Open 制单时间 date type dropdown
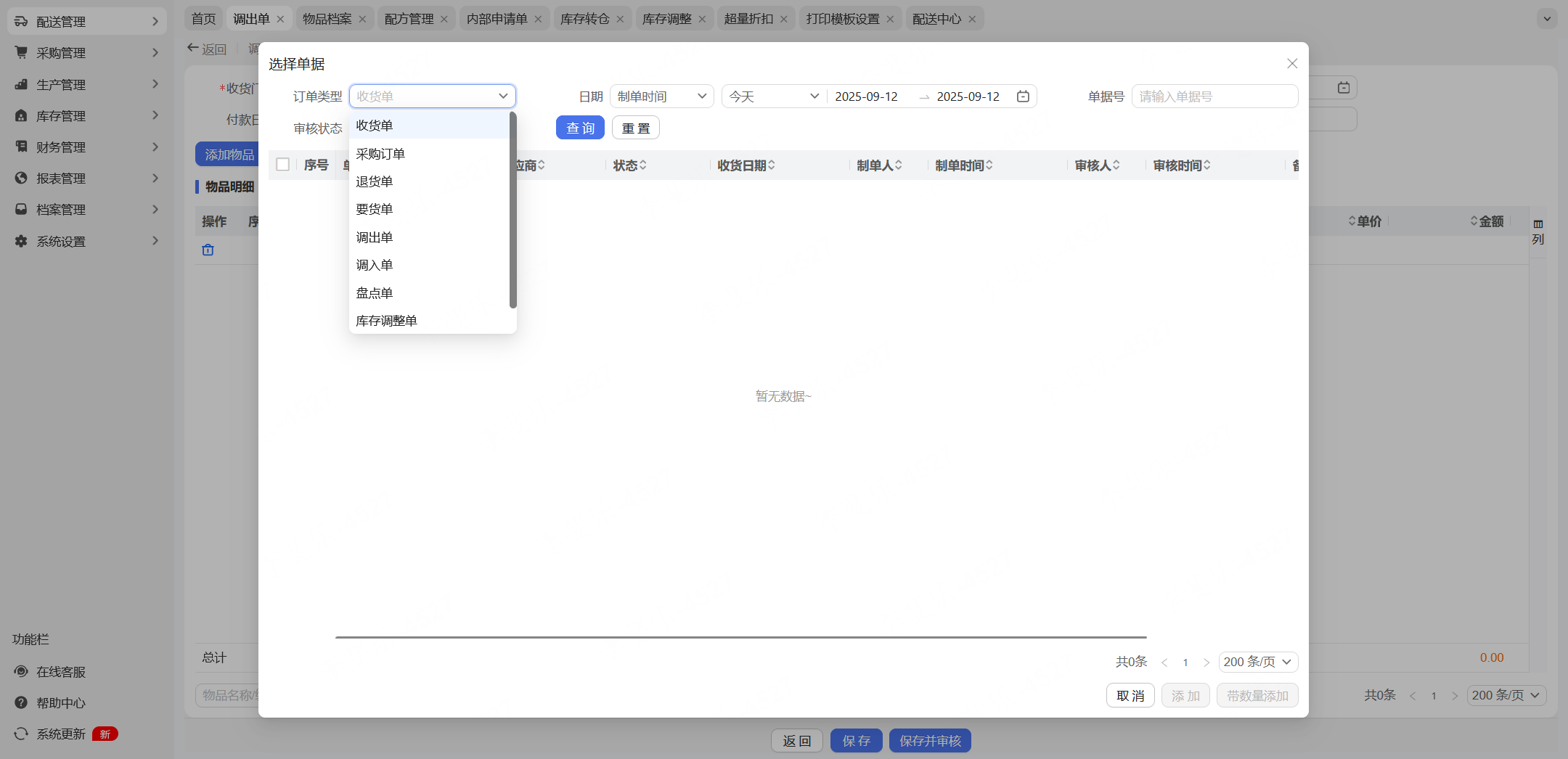The width and height of the screenshot is (1568, 759). tap(662, 97)
